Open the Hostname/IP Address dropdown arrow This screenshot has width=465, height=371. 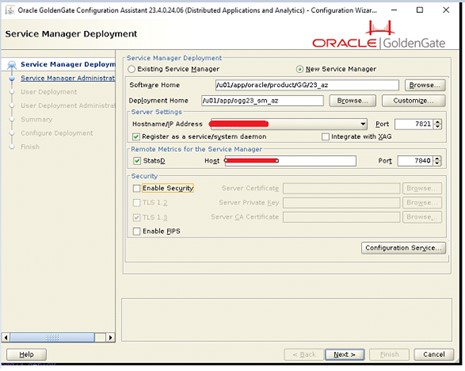pos(363,124)
